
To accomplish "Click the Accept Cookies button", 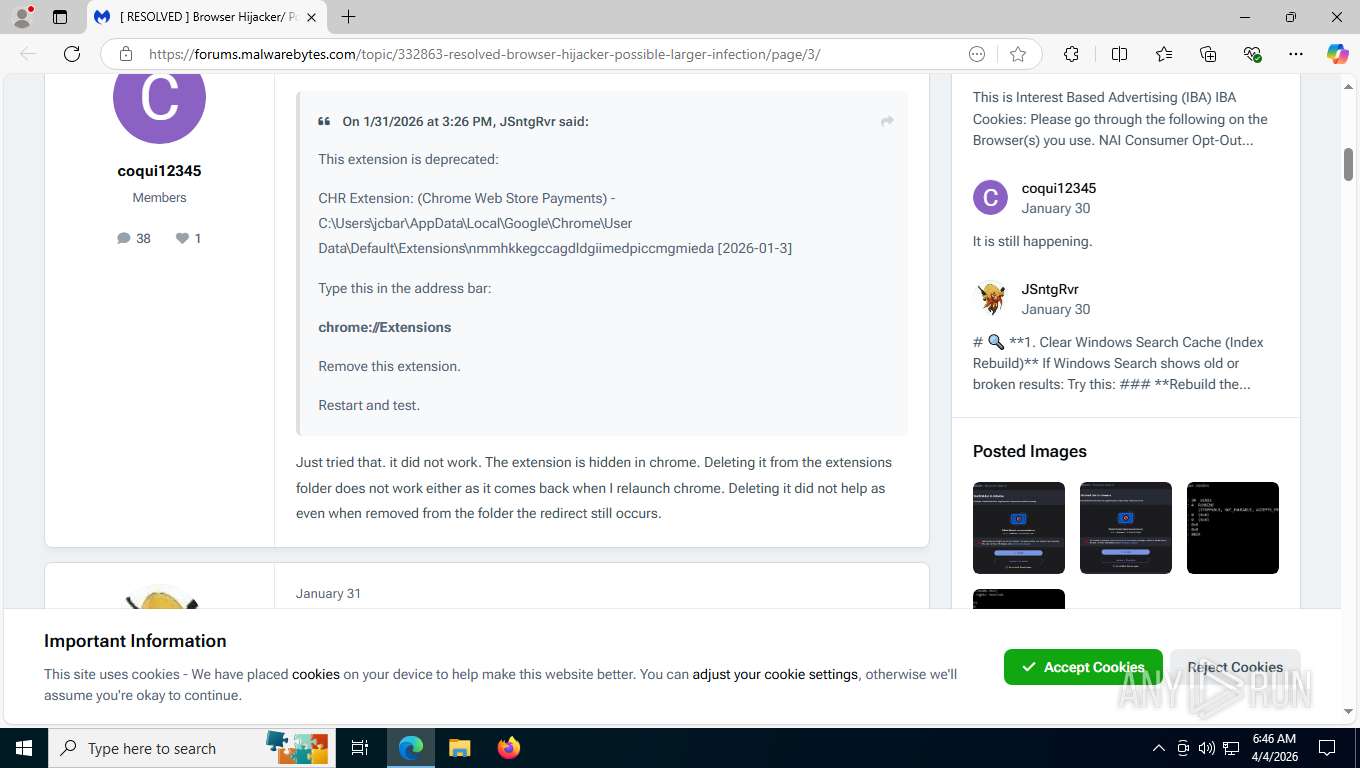I will pyautogui.click(x=1083, y=667).
